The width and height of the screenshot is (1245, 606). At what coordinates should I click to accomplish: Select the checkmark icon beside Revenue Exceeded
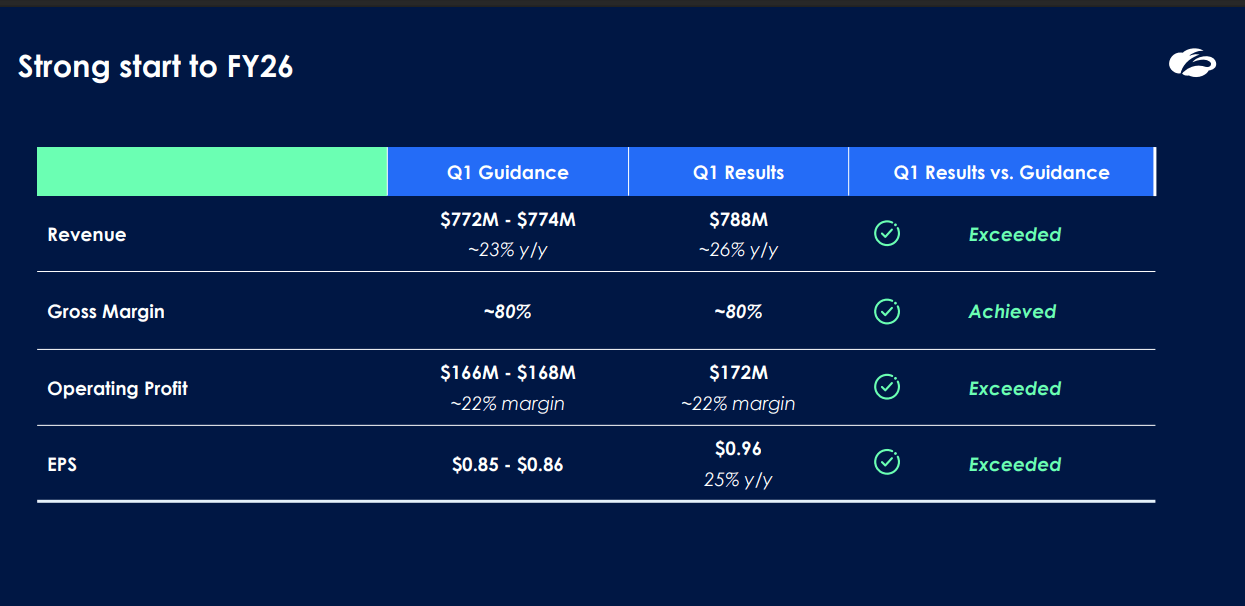887,232
